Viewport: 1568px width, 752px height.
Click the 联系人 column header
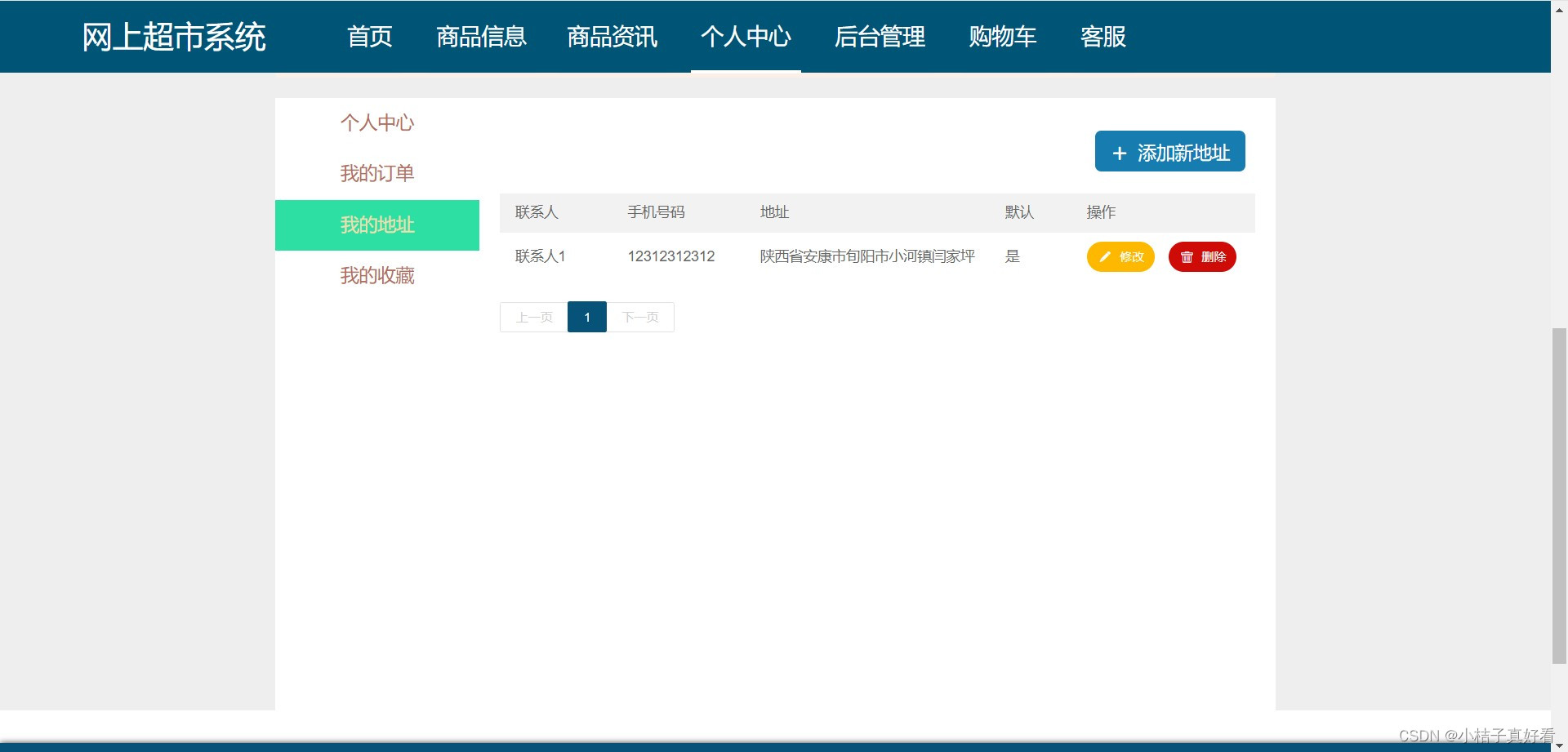tap(537, 212)
